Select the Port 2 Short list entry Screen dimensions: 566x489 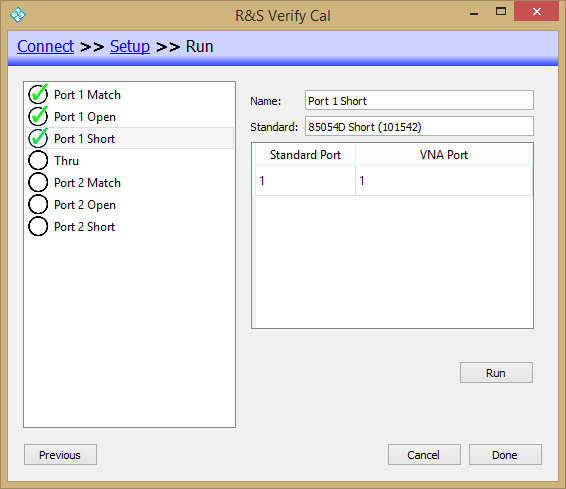(130, 226)
